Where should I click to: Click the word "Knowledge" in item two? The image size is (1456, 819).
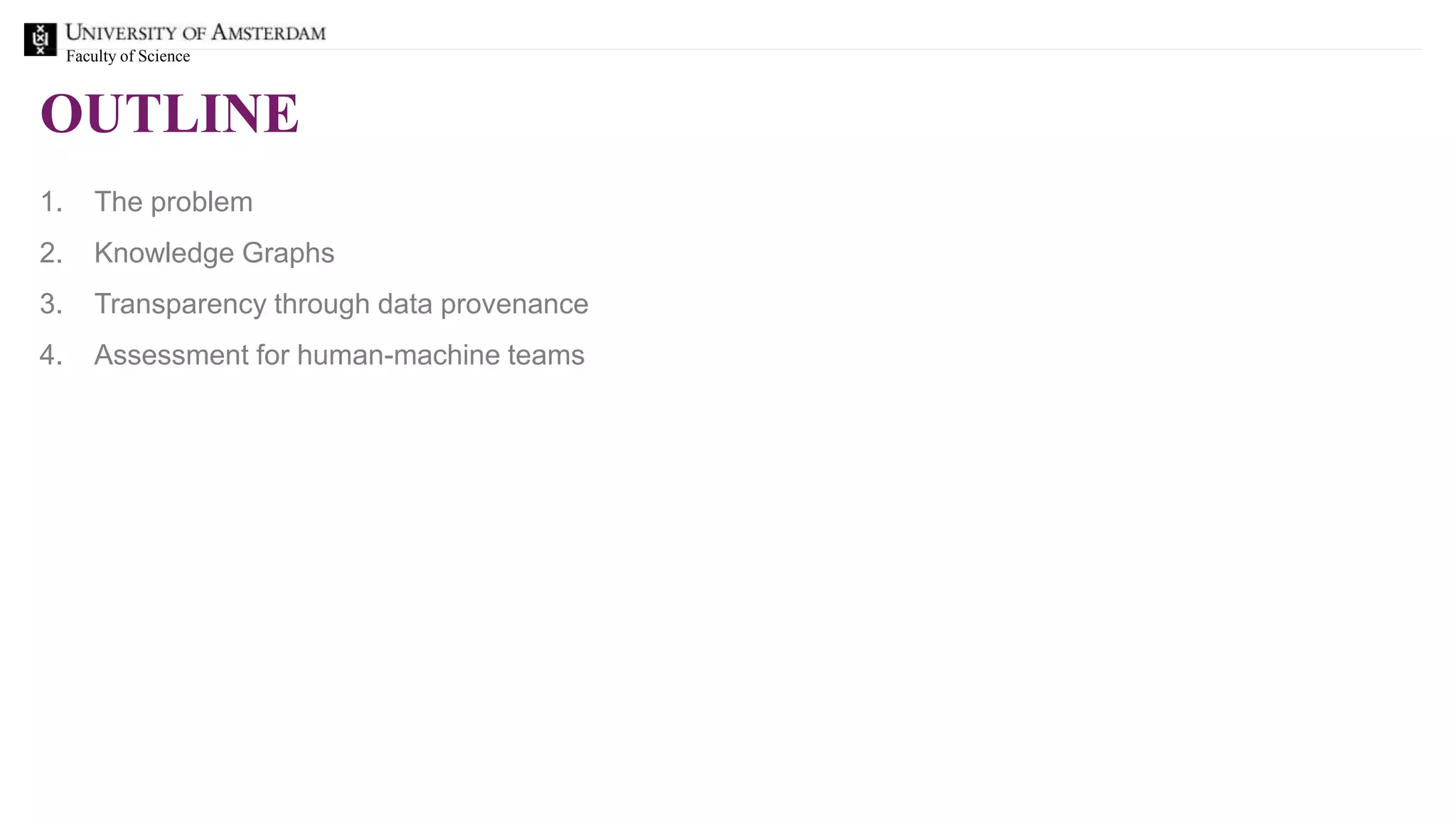[164, 253]
